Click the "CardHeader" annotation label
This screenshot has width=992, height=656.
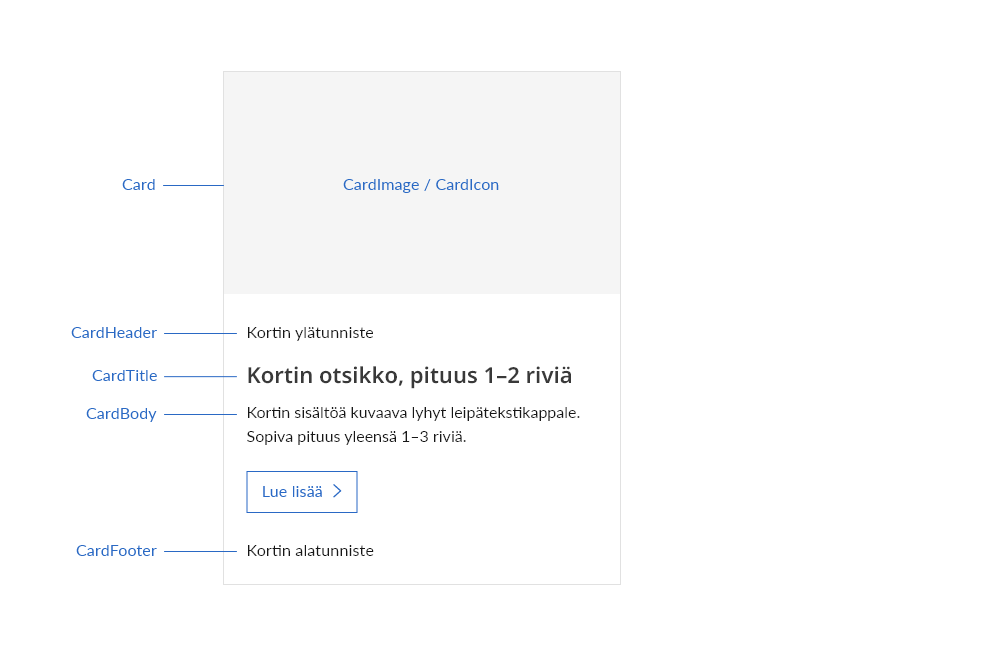[x=114, y=333]
